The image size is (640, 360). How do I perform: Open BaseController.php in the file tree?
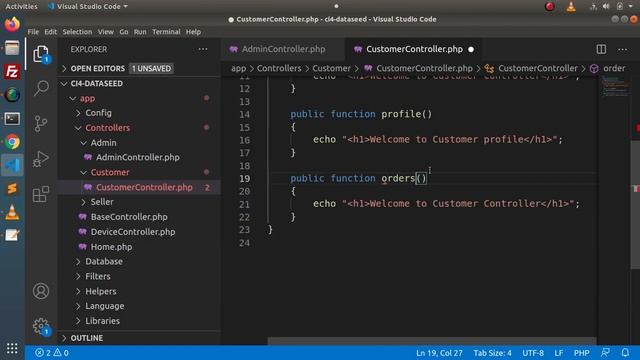(x=129, y=217)
